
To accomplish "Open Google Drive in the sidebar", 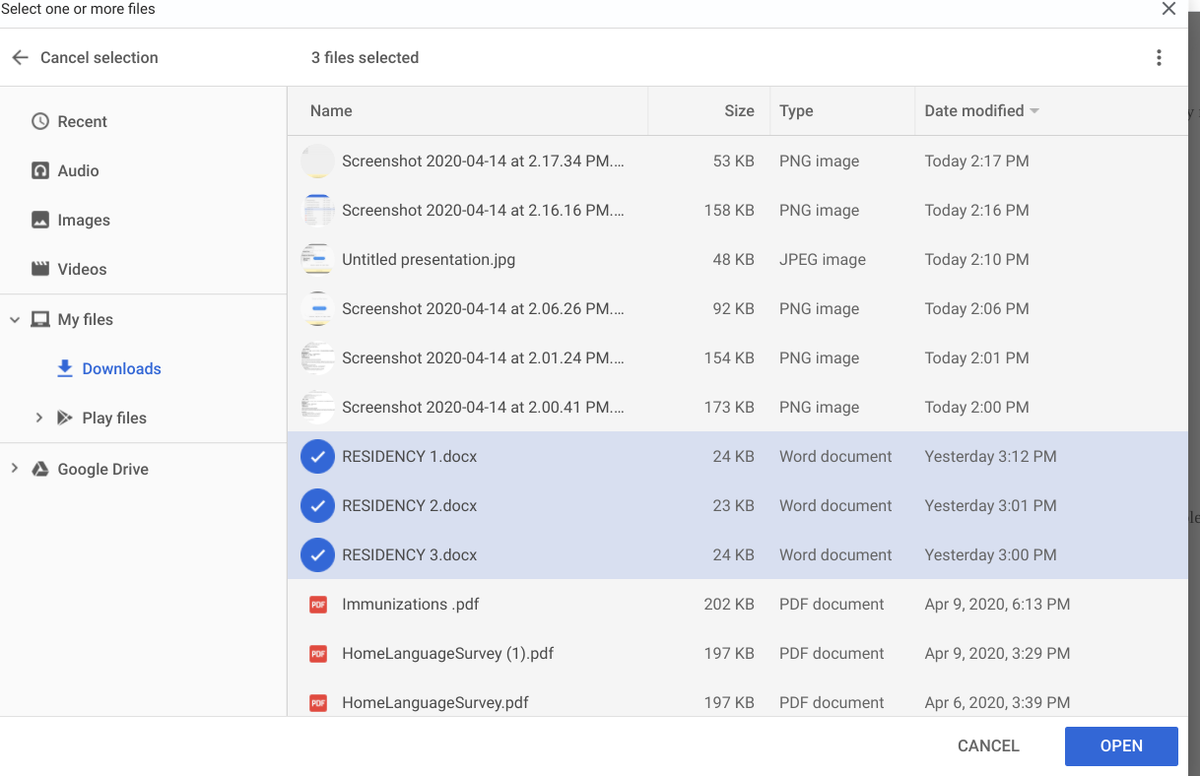I will click(103, 469).
